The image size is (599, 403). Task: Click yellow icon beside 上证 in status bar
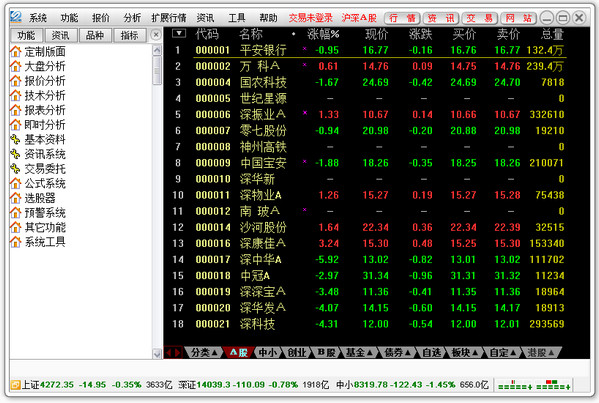15,385
